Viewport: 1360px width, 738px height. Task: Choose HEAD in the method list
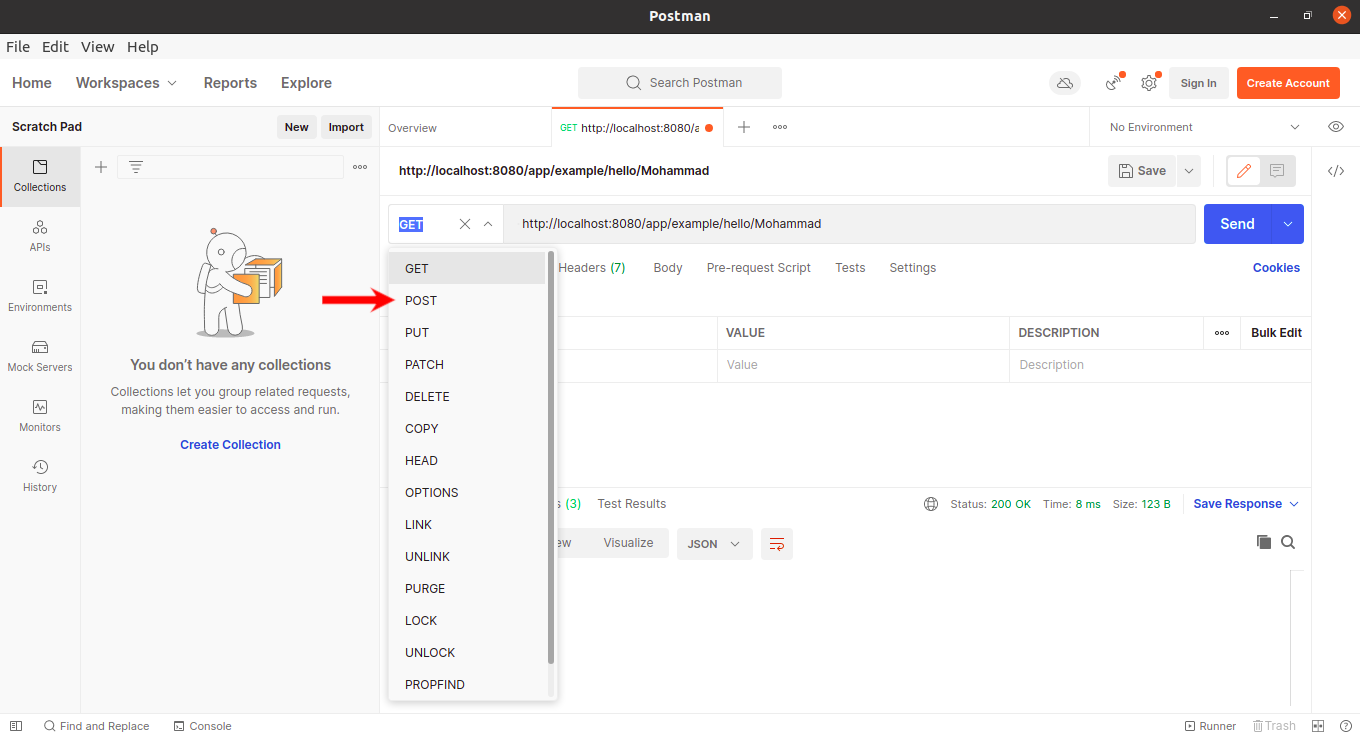point(468,460)
